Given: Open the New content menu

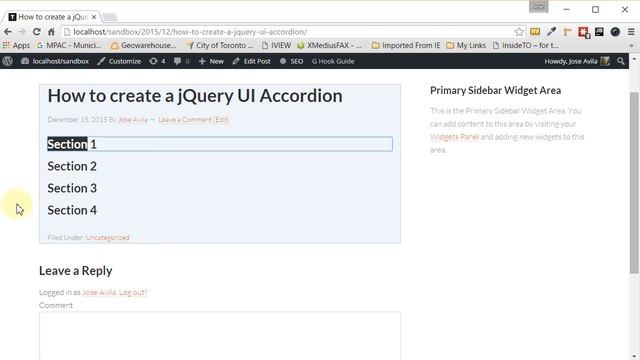Looking at the screenshot, I should [x=211, y=61].
